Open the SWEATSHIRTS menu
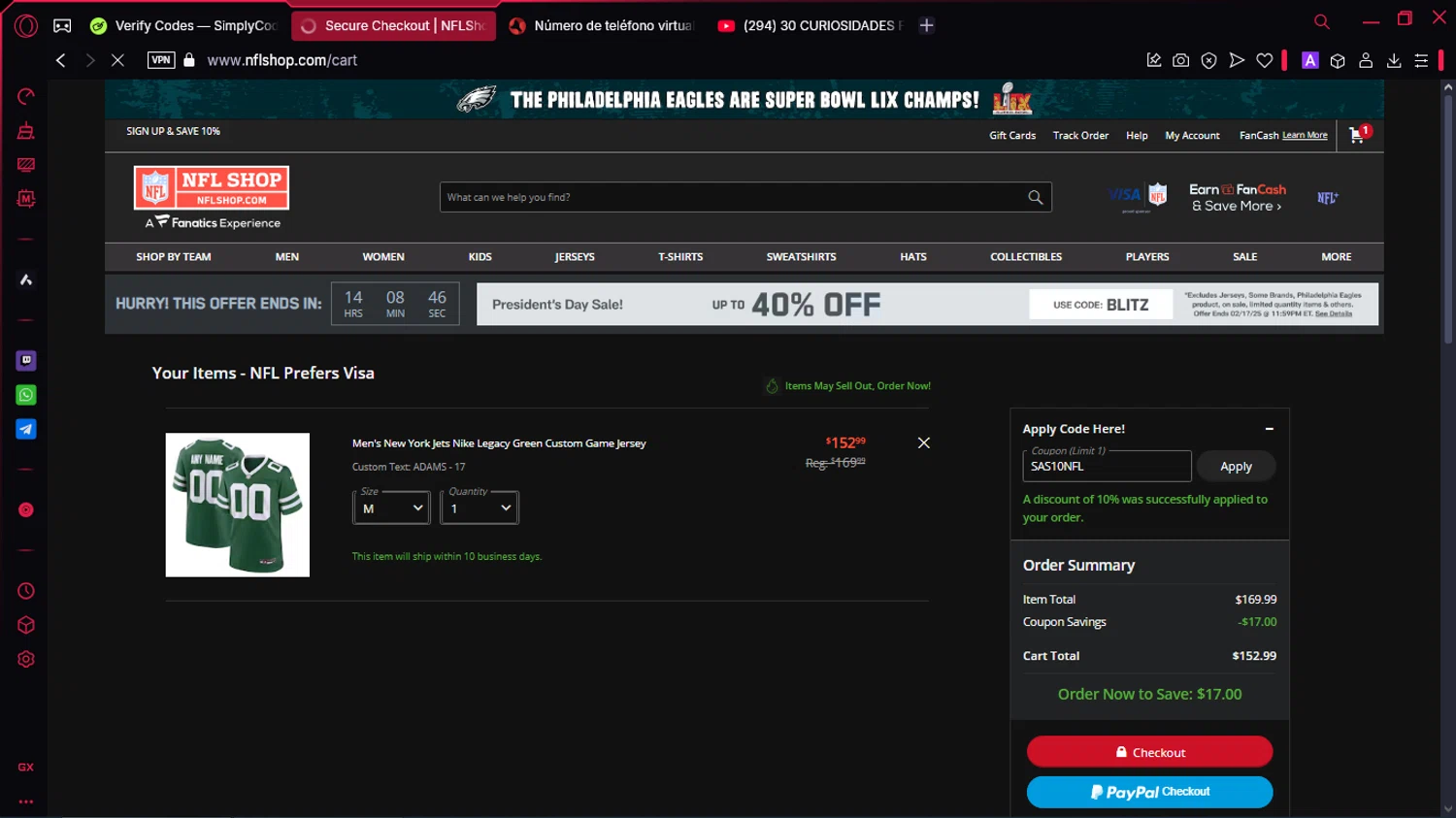The image size is (1456, 818). click(801, 257)
